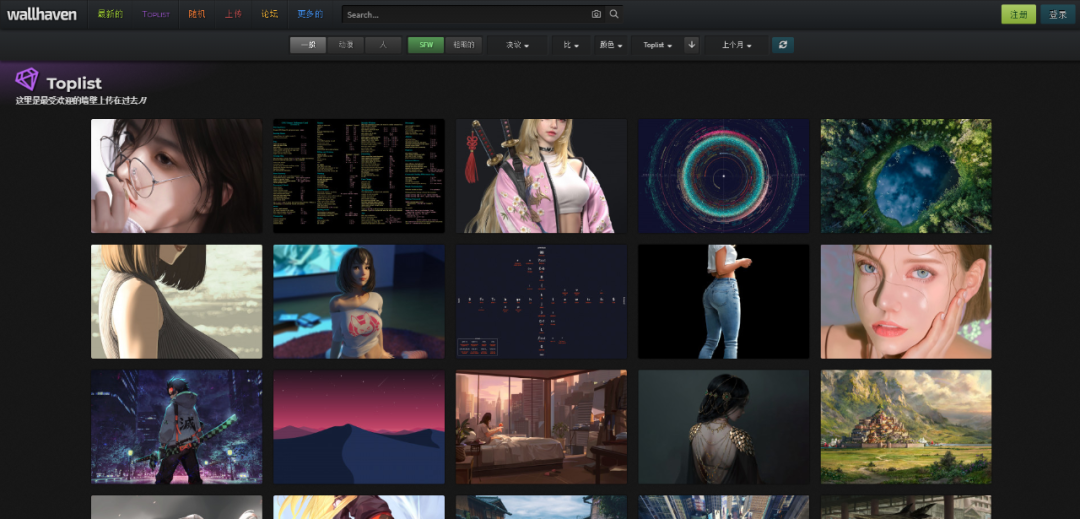Toggle the 动漫 anime category filter
Viewport: 1080px width, 519px height.
coord(346,45)
